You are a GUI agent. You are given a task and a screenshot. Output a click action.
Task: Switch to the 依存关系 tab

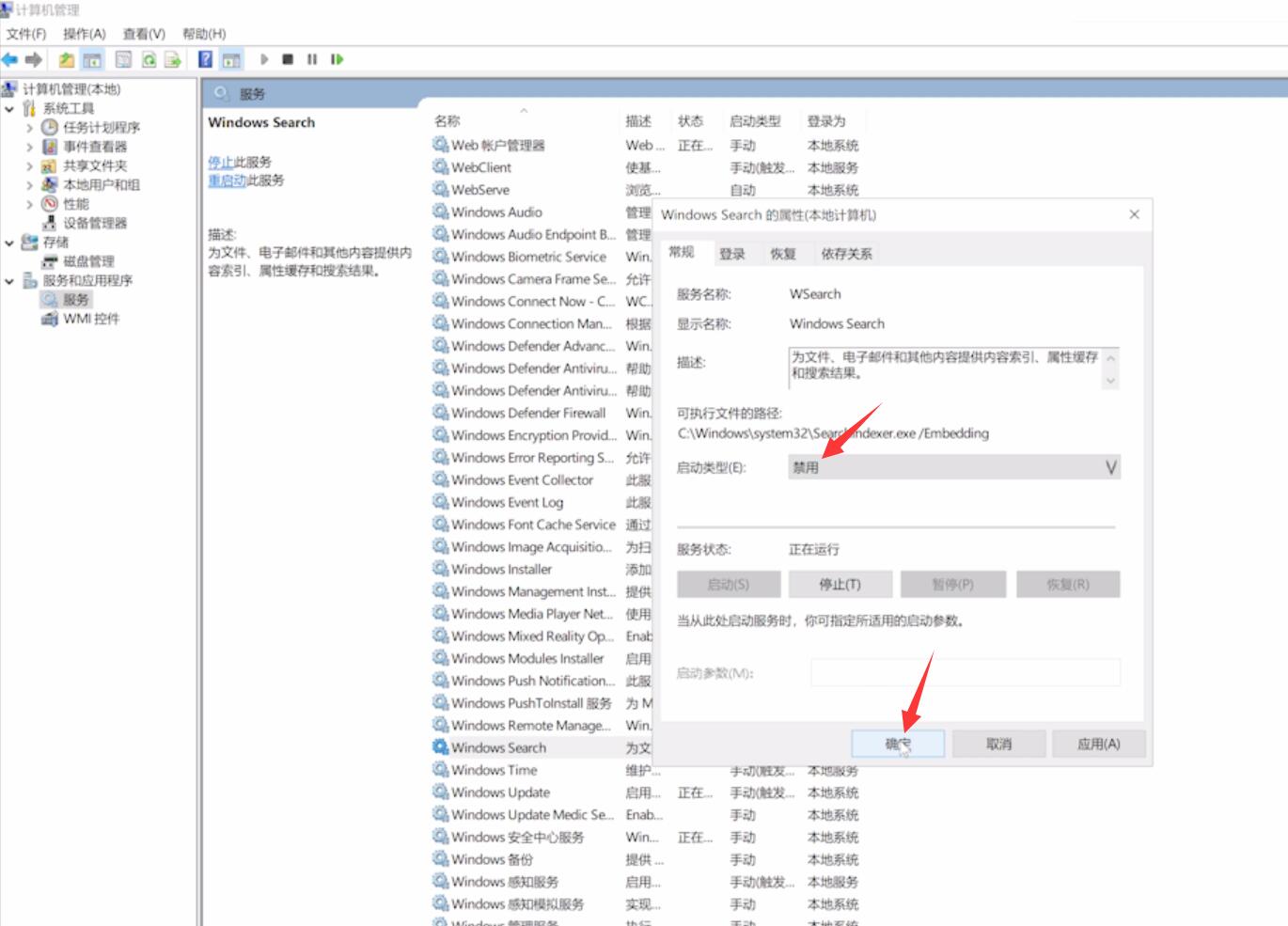[846, 254]
